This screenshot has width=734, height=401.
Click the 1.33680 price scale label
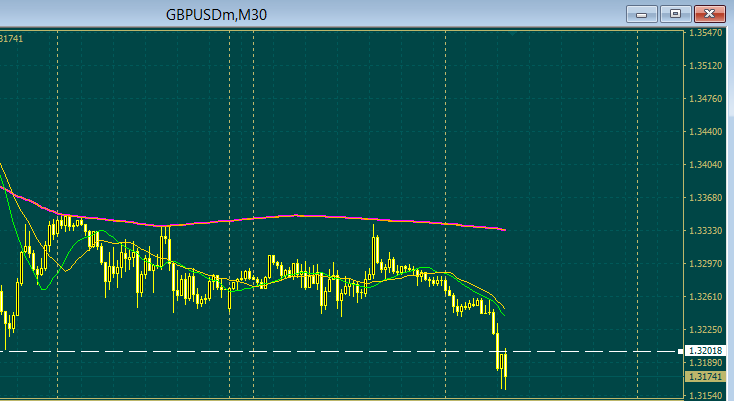(705, 197)
